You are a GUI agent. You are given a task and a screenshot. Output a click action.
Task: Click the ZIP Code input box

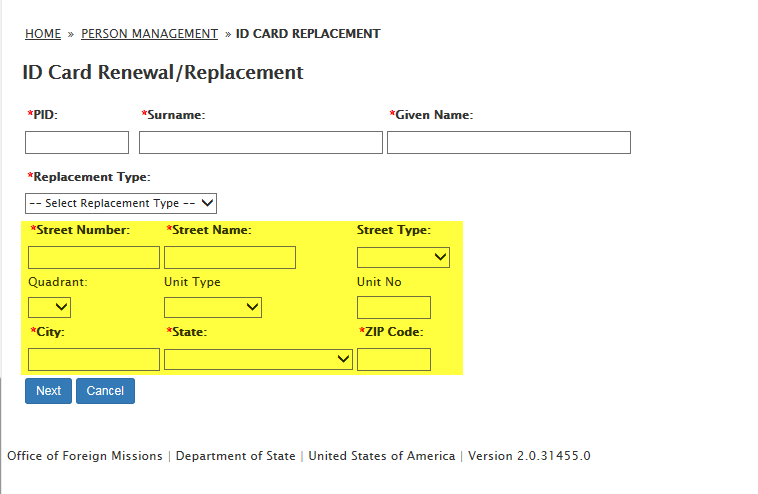(x=393, y=359)
